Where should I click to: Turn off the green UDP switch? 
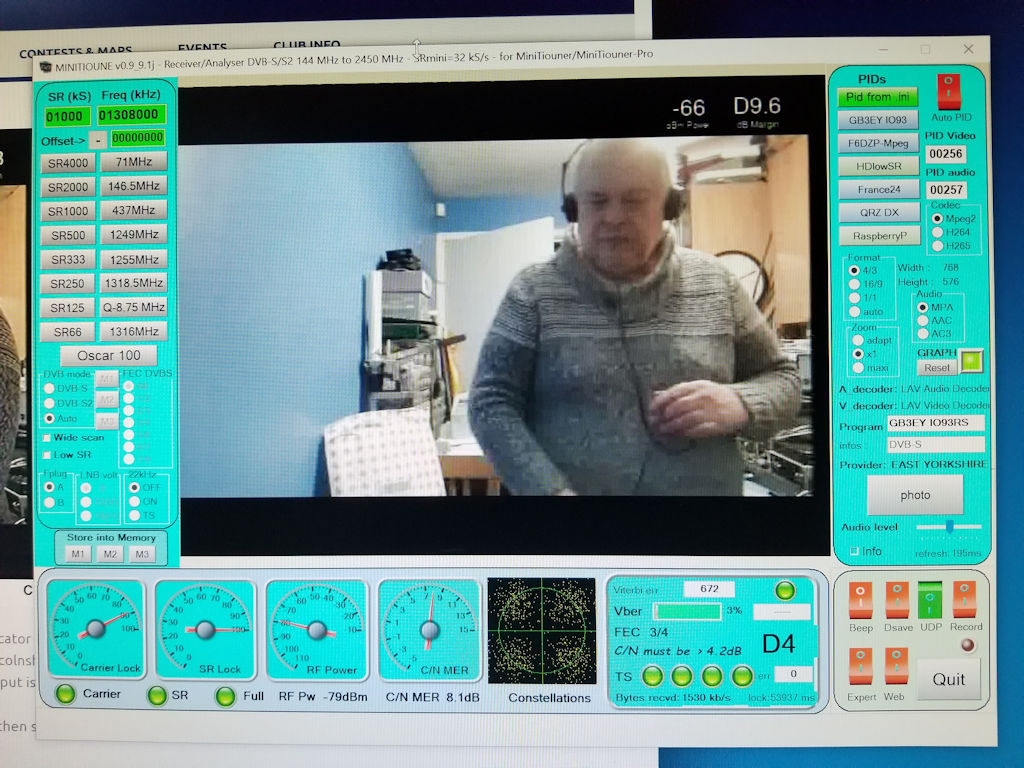point(930,600)
